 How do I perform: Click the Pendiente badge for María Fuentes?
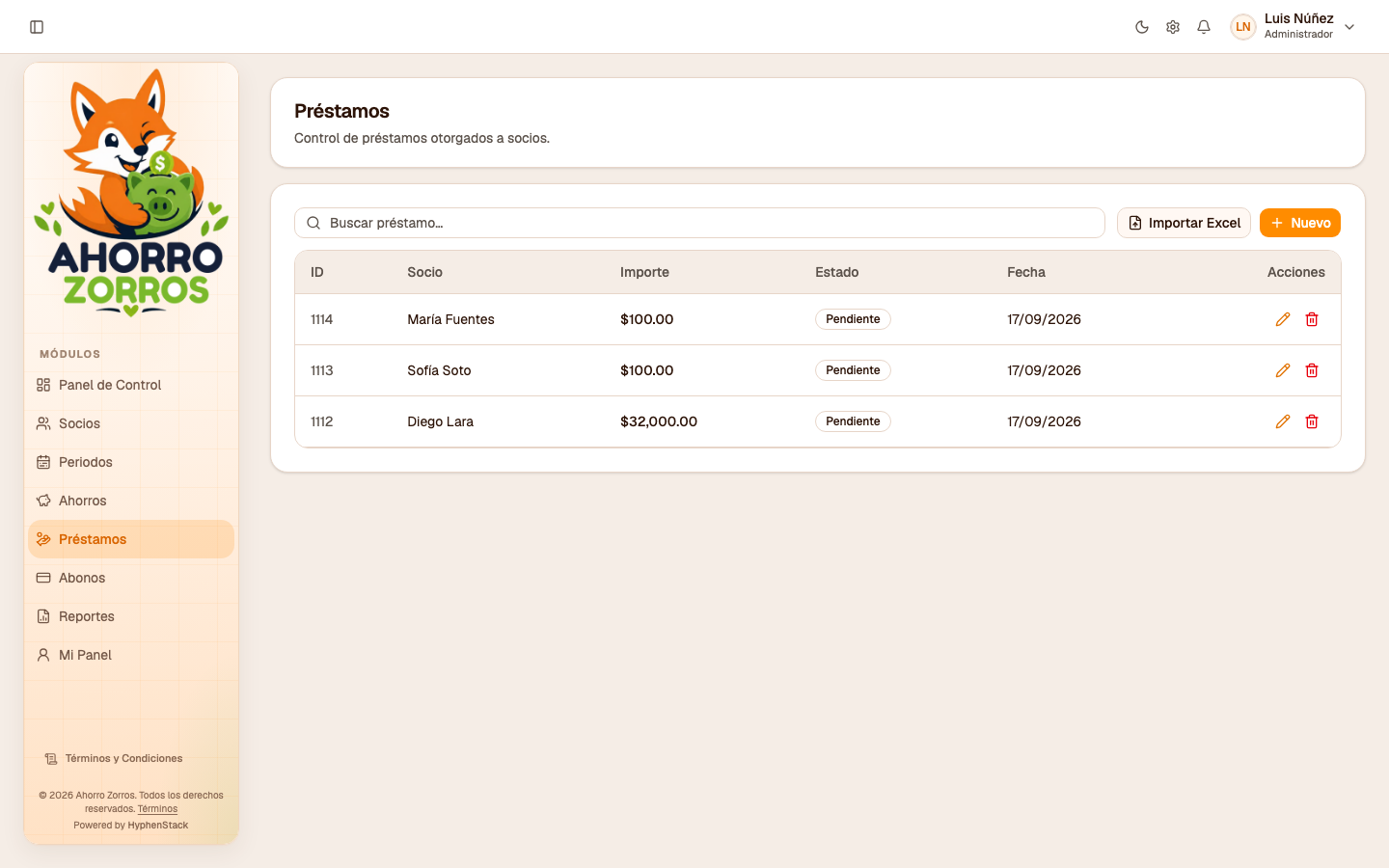click(853, 319)
